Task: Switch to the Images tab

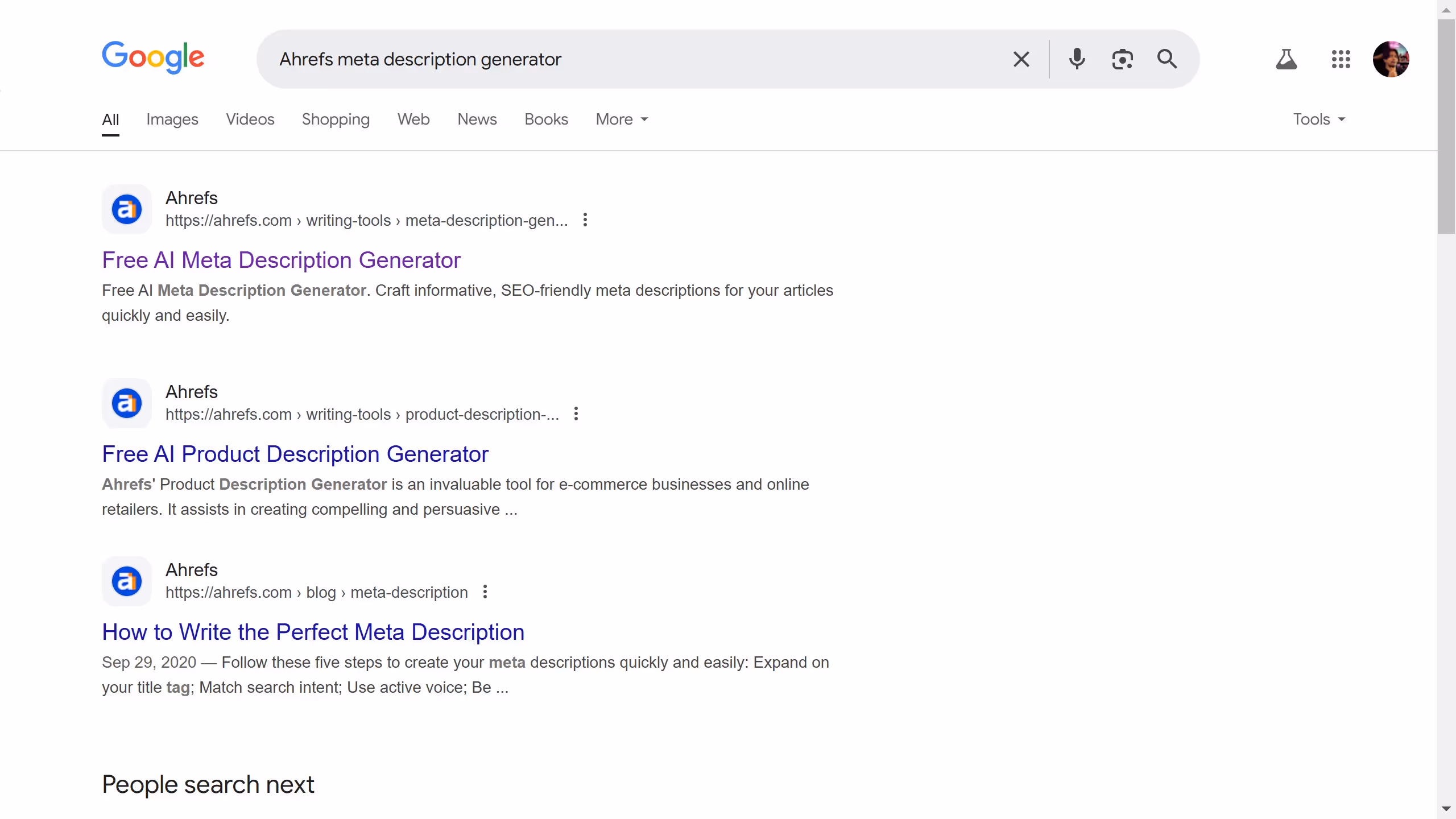Action: click(172, 119)
